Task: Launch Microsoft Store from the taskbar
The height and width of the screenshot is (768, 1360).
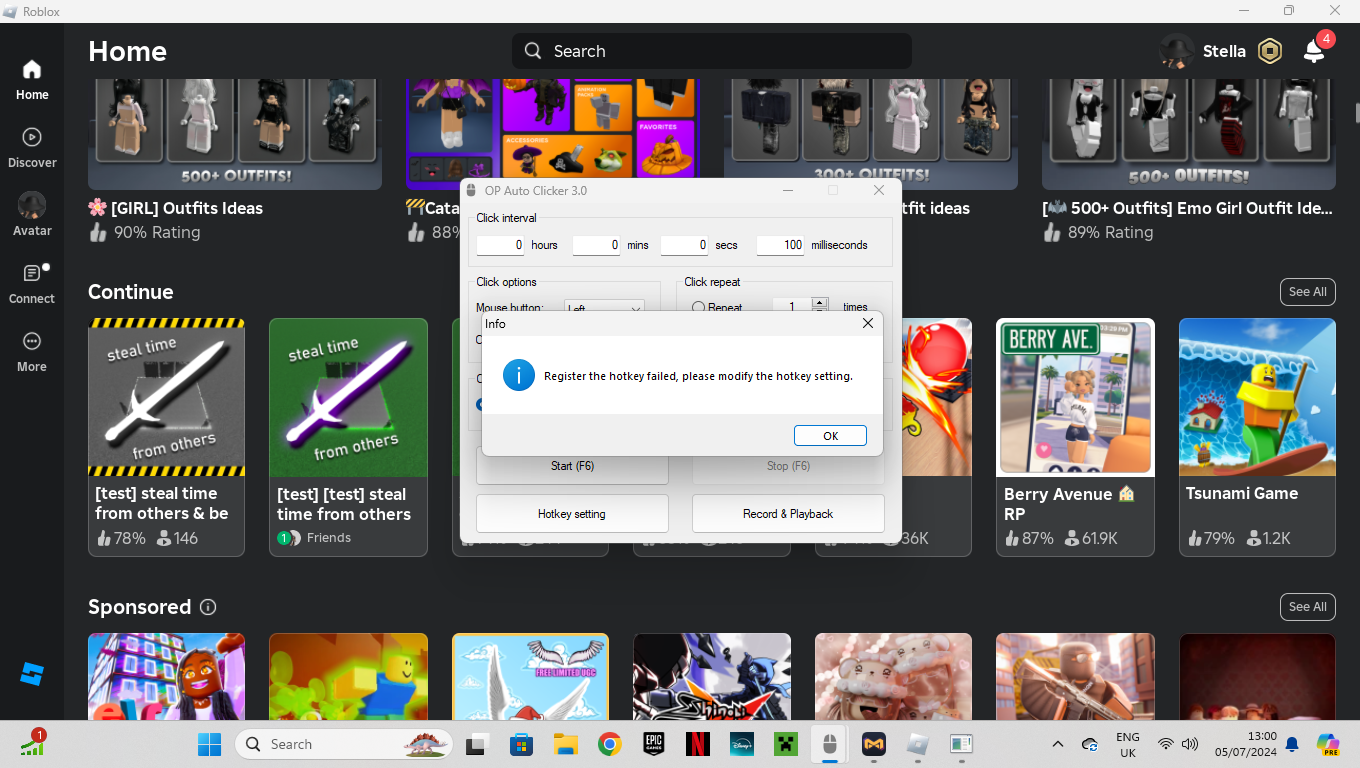Action: pyautogui.click(x=521, y=744)
